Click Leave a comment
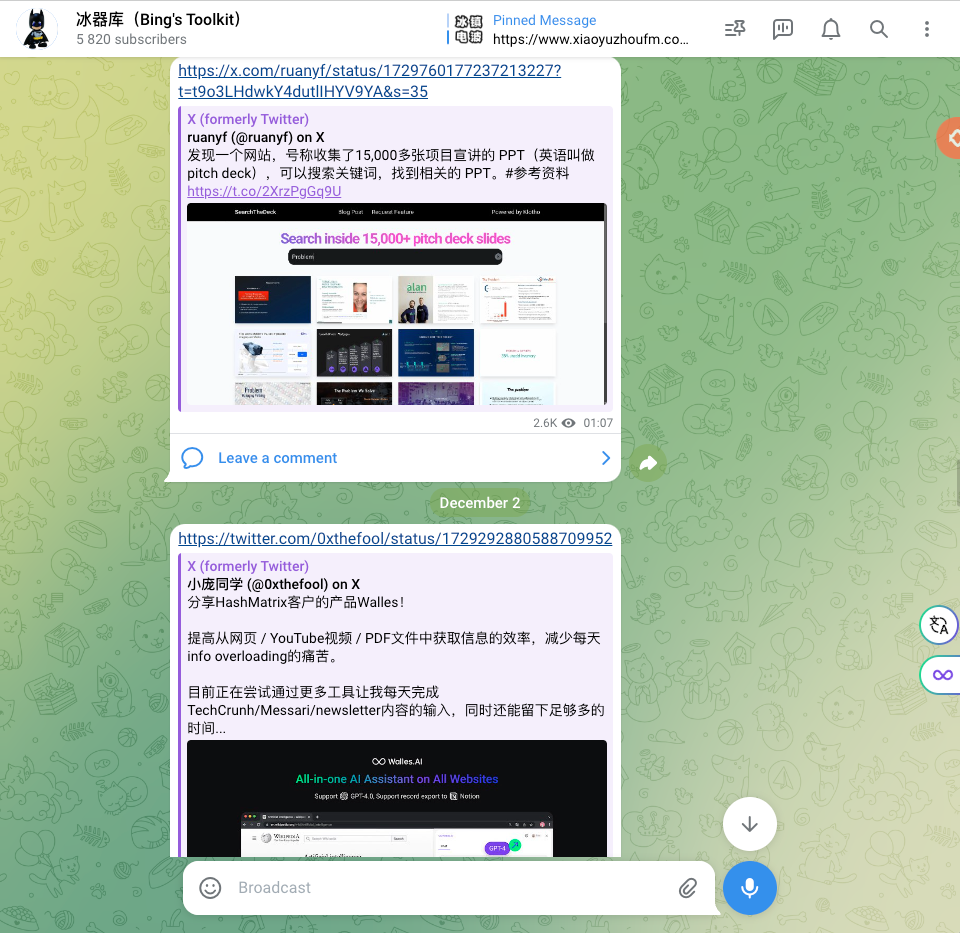The height and width of the screenshot is (933, 960). point(277,457)
